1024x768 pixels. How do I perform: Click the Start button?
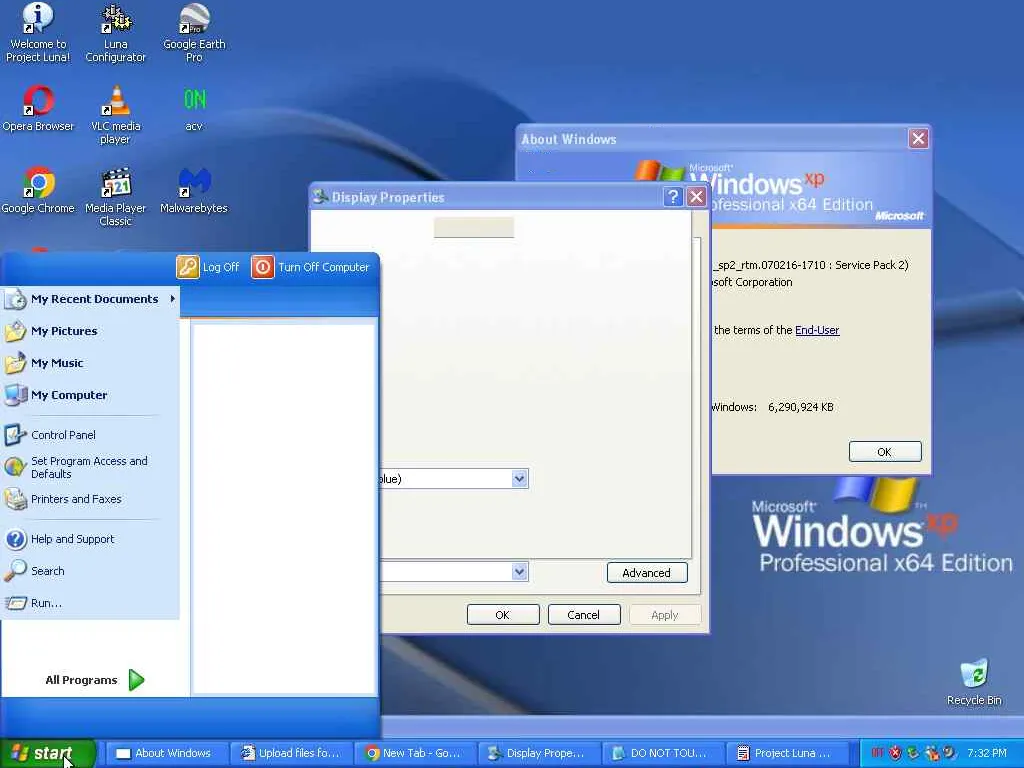(x=48, y=753)
